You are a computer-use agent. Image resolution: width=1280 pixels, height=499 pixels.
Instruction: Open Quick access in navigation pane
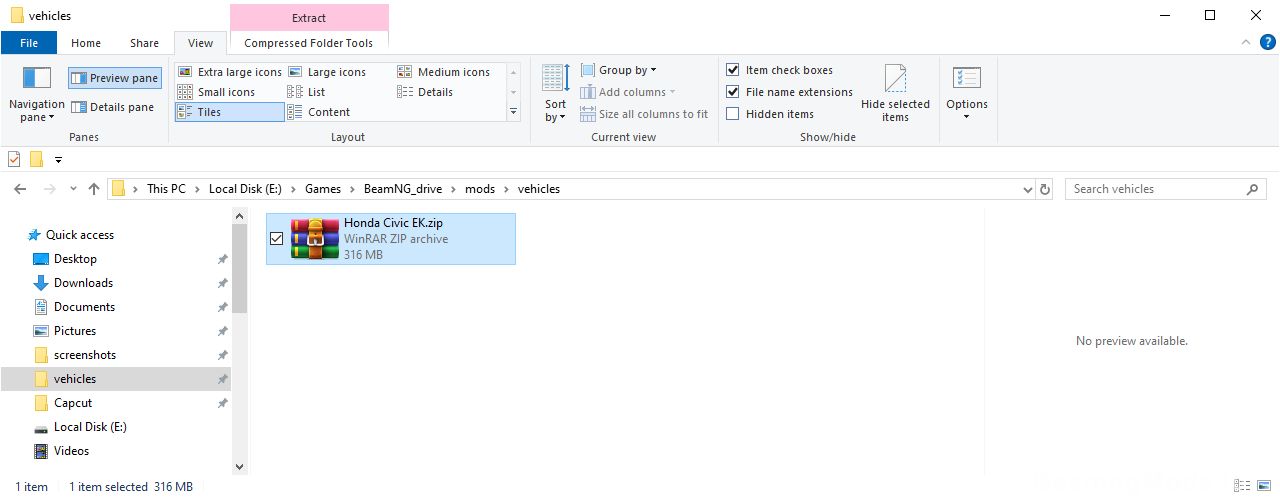[80, 235]
